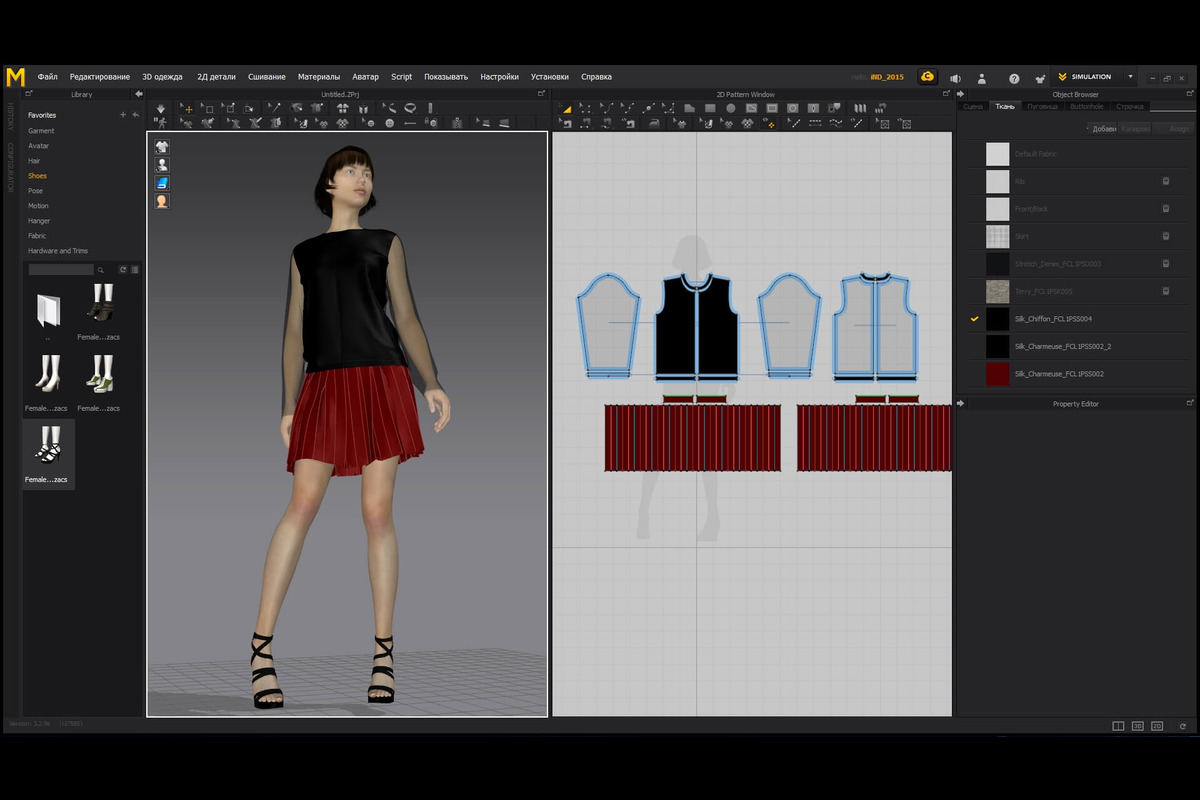Select the dark red Silk_Charmeuse_FCL1PSS002 swatch

point(997,374)
